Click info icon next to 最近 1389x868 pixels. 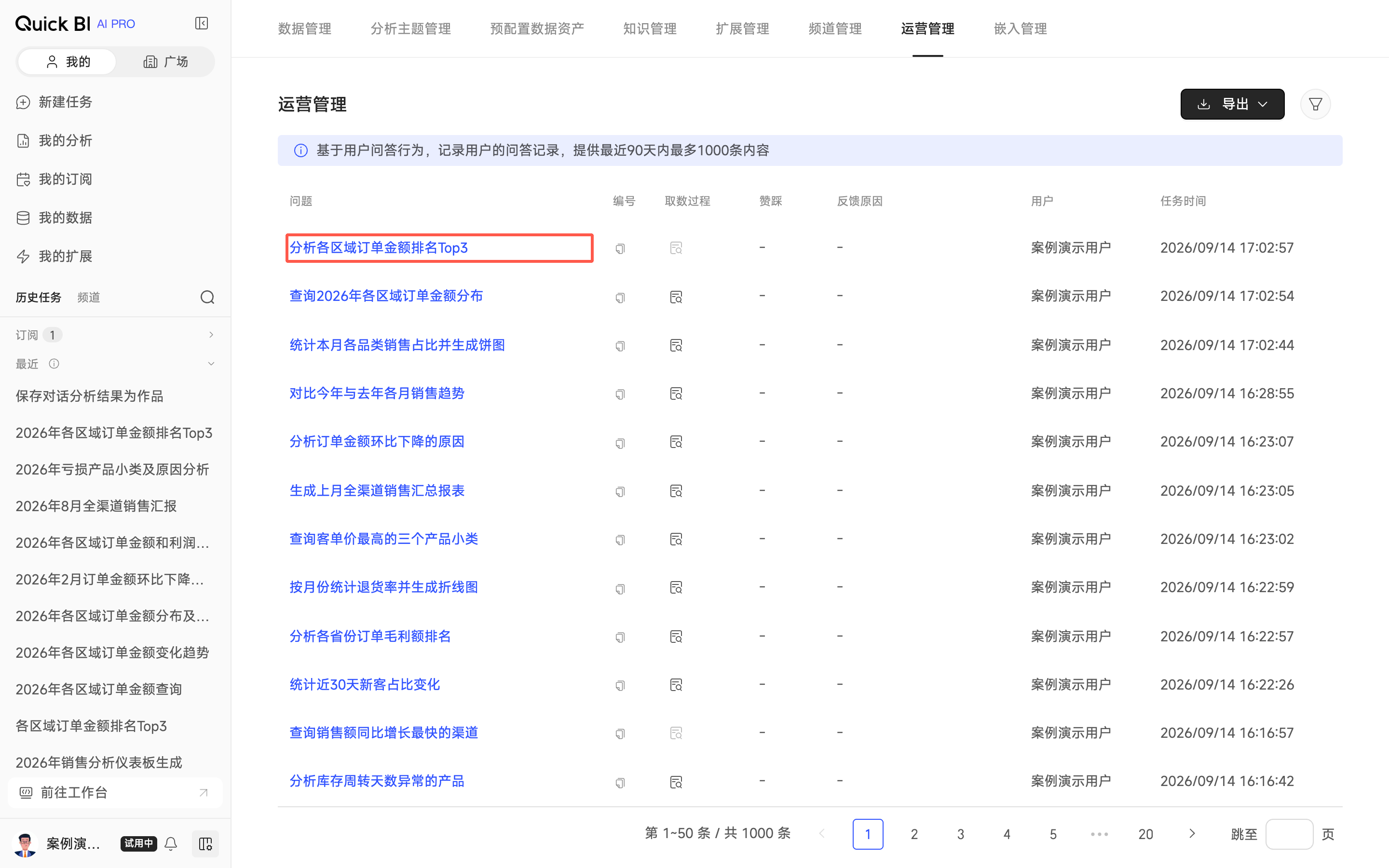coord(54,364)
